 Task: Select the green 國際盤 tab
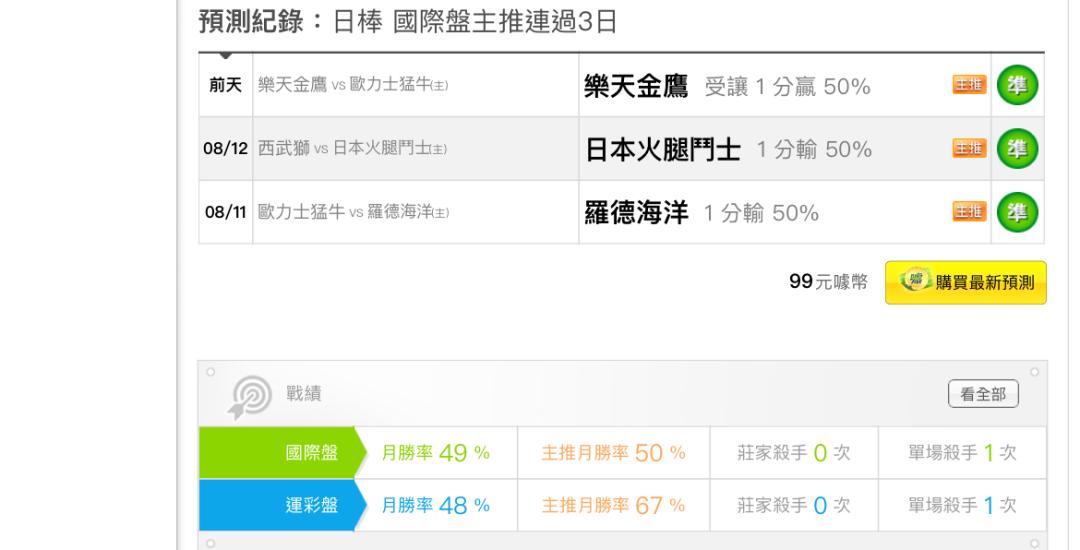[x=283, y=452]
